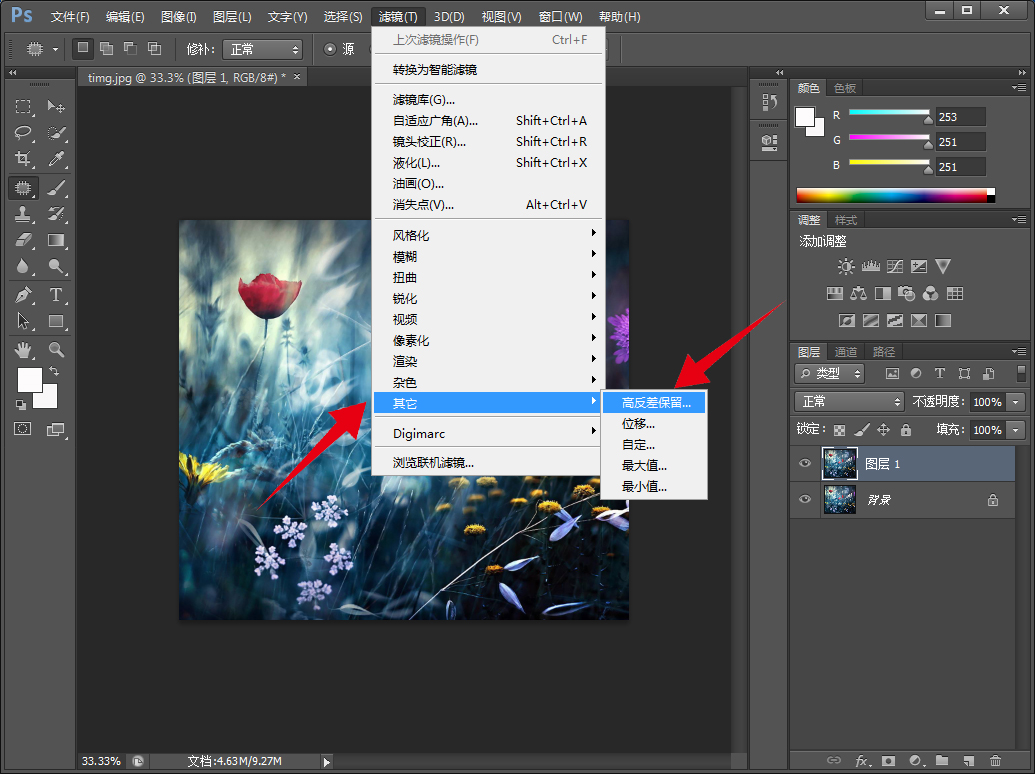Select the Lasso tool
The image size is (1035, 774).
(x=23, y=133)
